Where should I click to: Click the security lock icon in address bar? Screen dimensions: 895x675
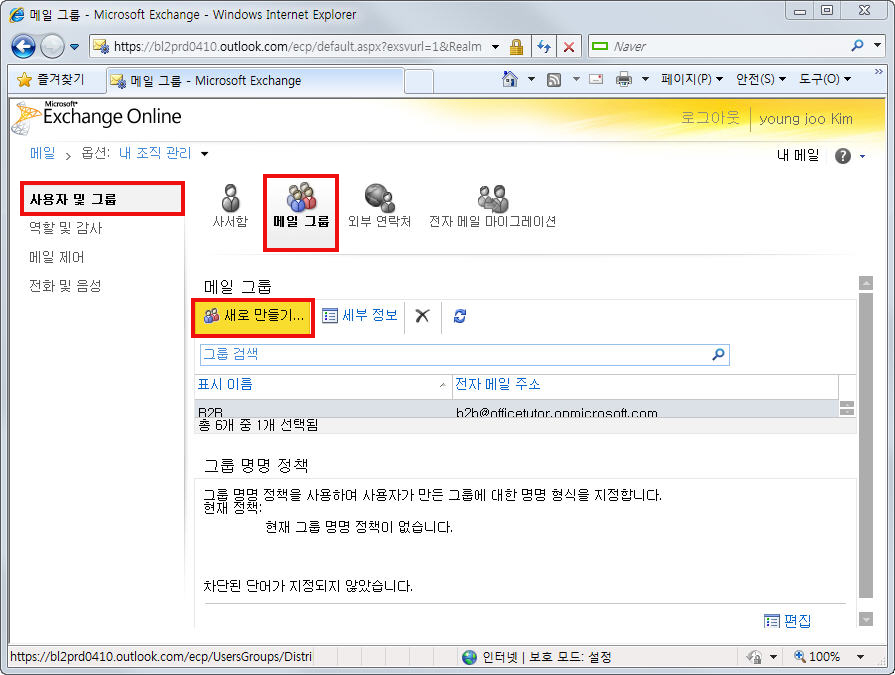[x=517, y=47]
